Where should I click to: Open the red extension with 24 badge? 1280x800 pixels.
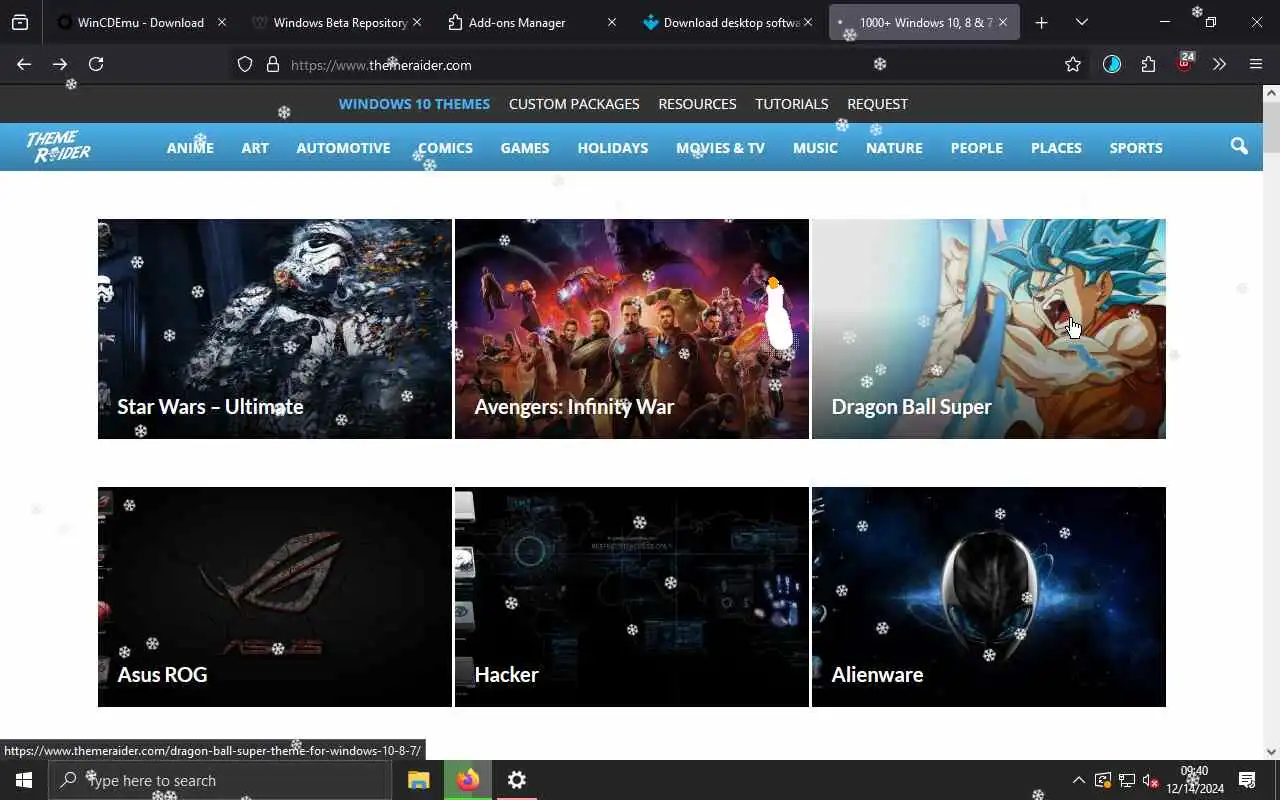1185,63
